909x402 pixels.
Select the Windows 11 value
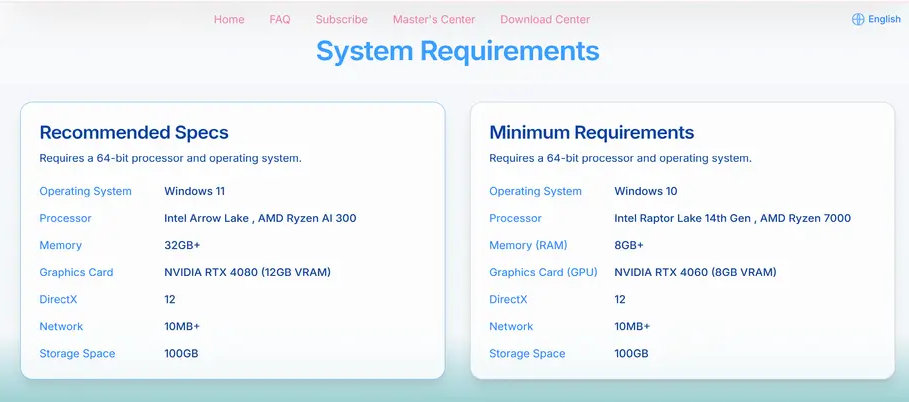pyautogui.click(x=194, y=191)
